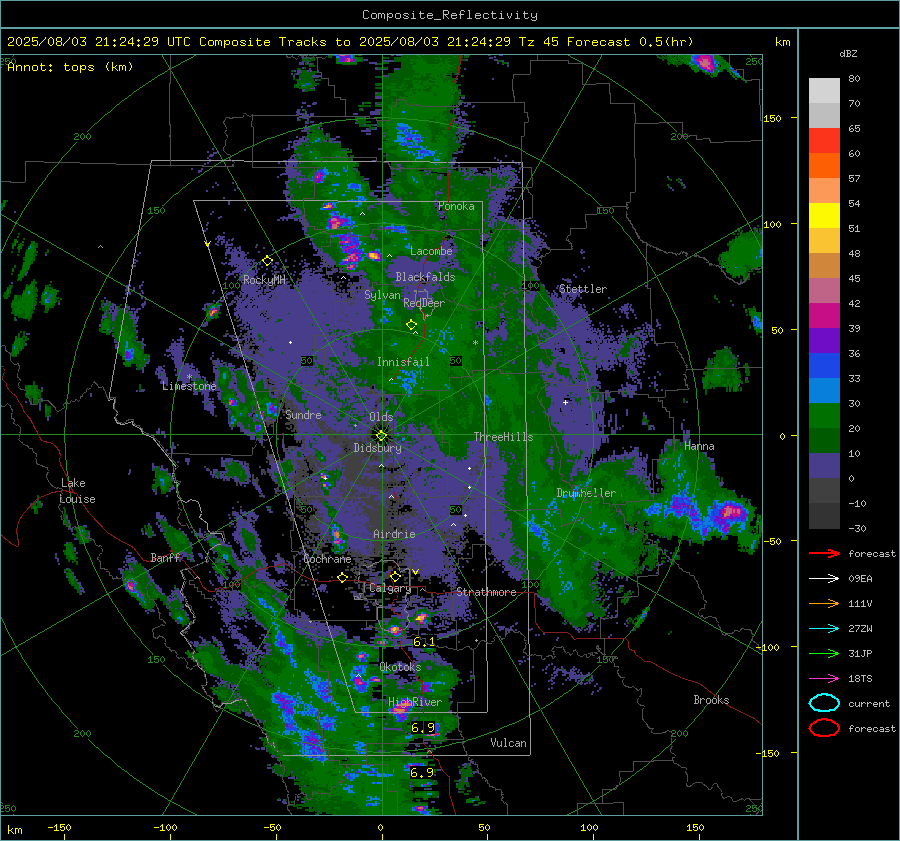Click the white 09EA arrow icon
The width and height of the screenshot is (900, 841).
click(x=824, y=579)
